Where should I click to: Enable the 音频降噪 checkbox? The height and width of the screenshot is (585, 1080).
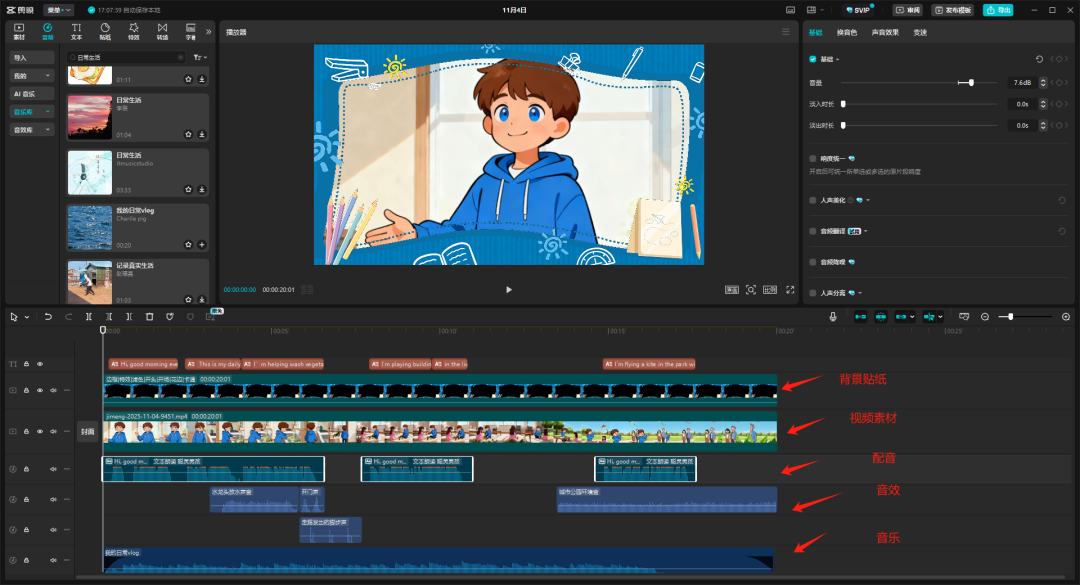(x=813, y=262)
